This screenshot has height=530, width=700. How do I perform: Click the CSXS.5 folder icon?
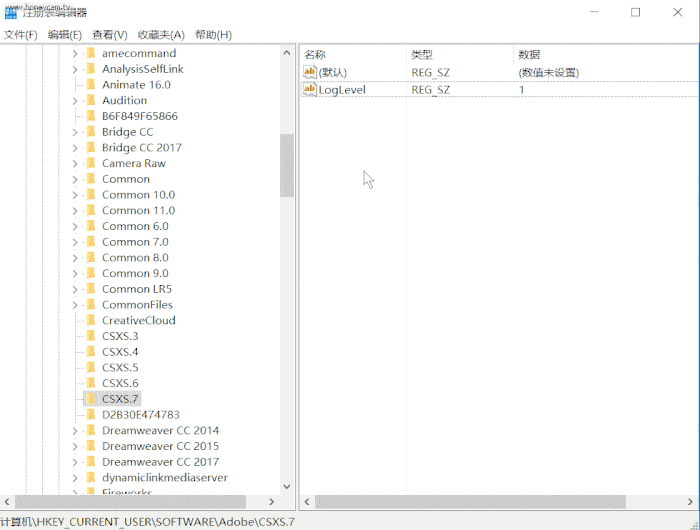click(91, 367)
